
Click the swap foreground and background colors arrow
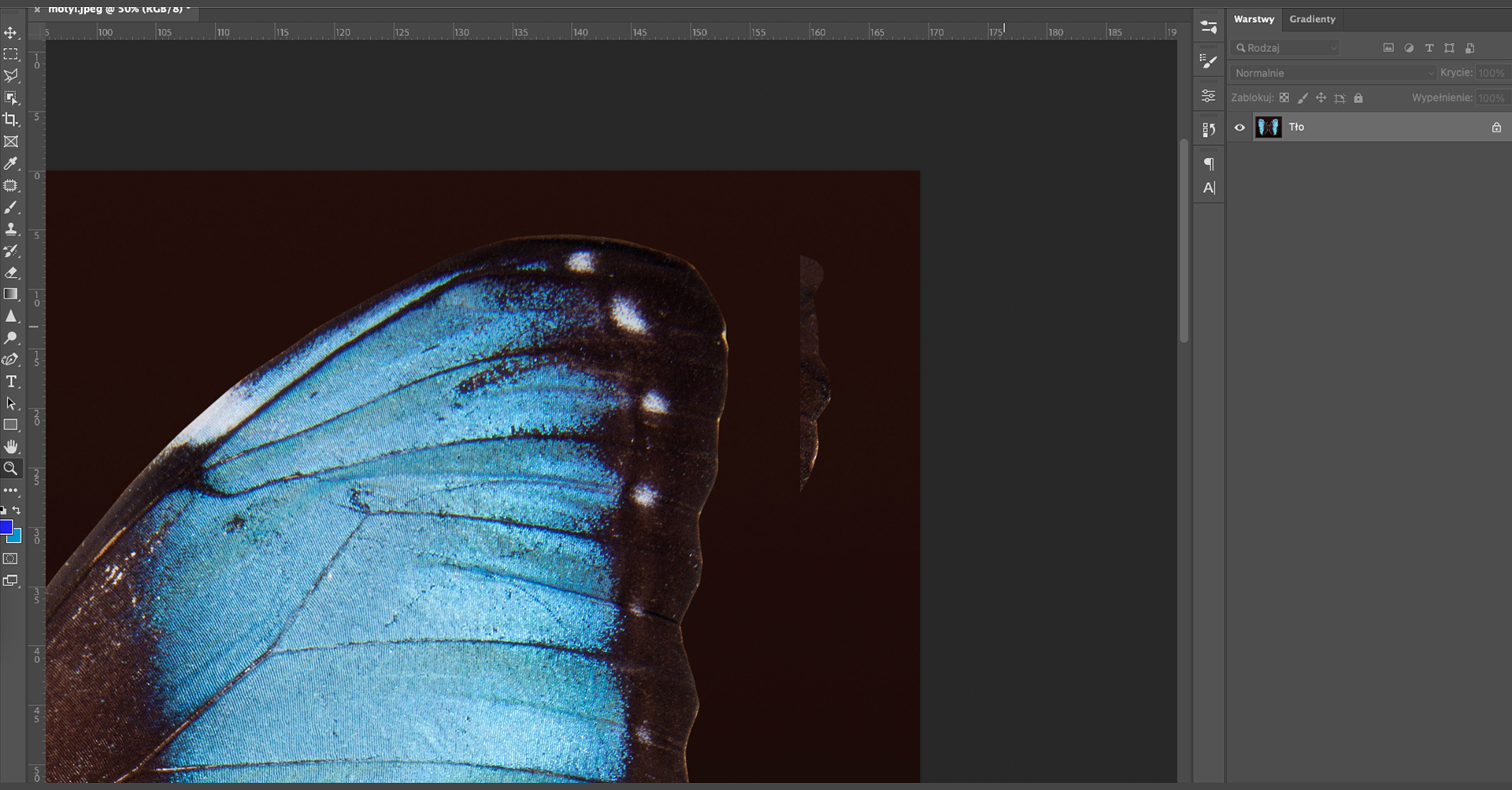[x=17, y=510]
